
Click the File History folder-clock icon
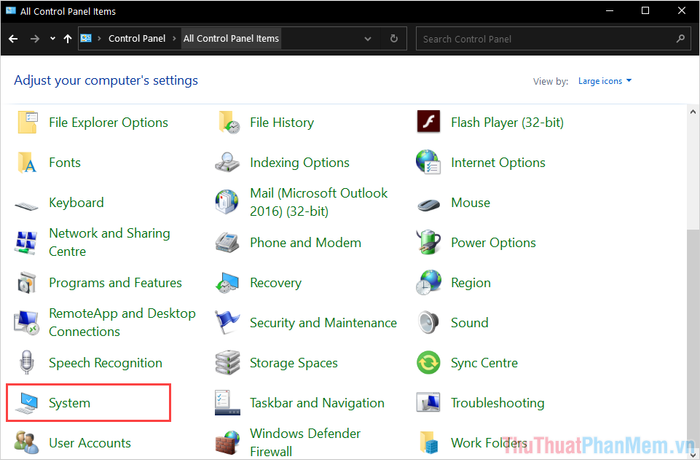(x=229, y=122)
